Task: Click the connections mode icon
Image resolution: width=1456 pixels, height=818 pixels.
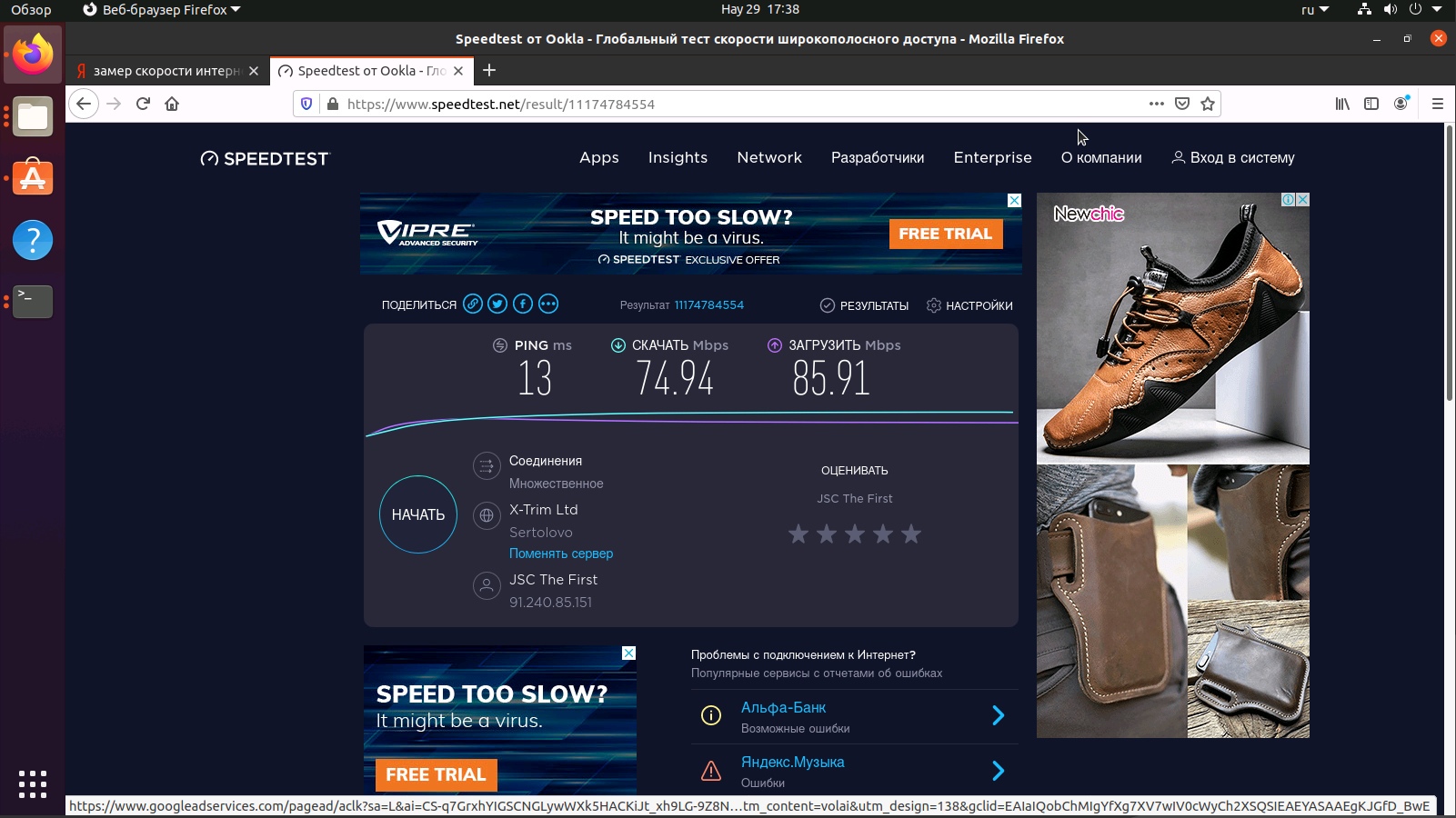Action: click(x=487, y=467)
